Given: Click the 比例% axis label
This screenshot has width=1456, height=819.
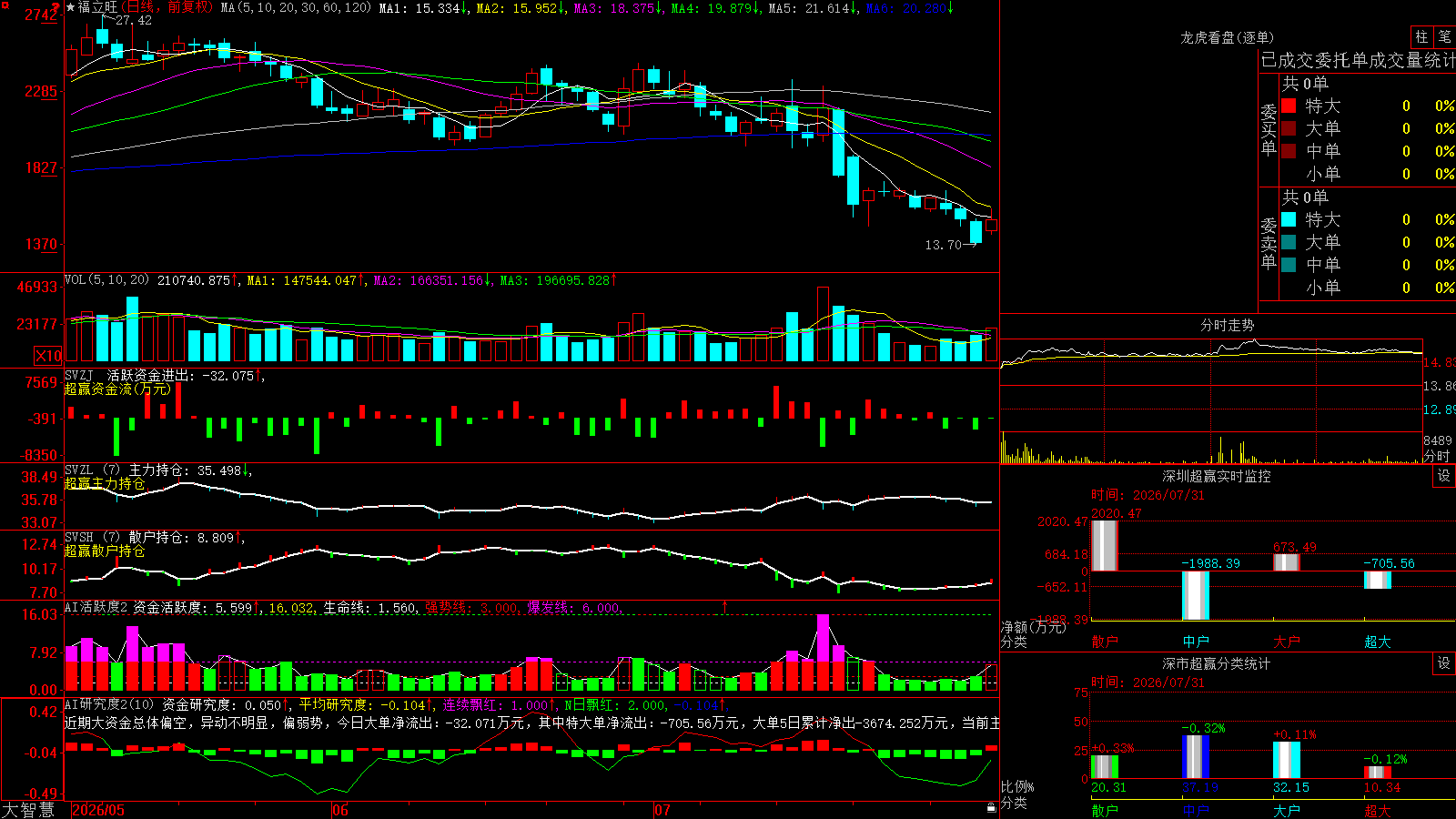Looking at the screenshot, I should coord(1017,786).
